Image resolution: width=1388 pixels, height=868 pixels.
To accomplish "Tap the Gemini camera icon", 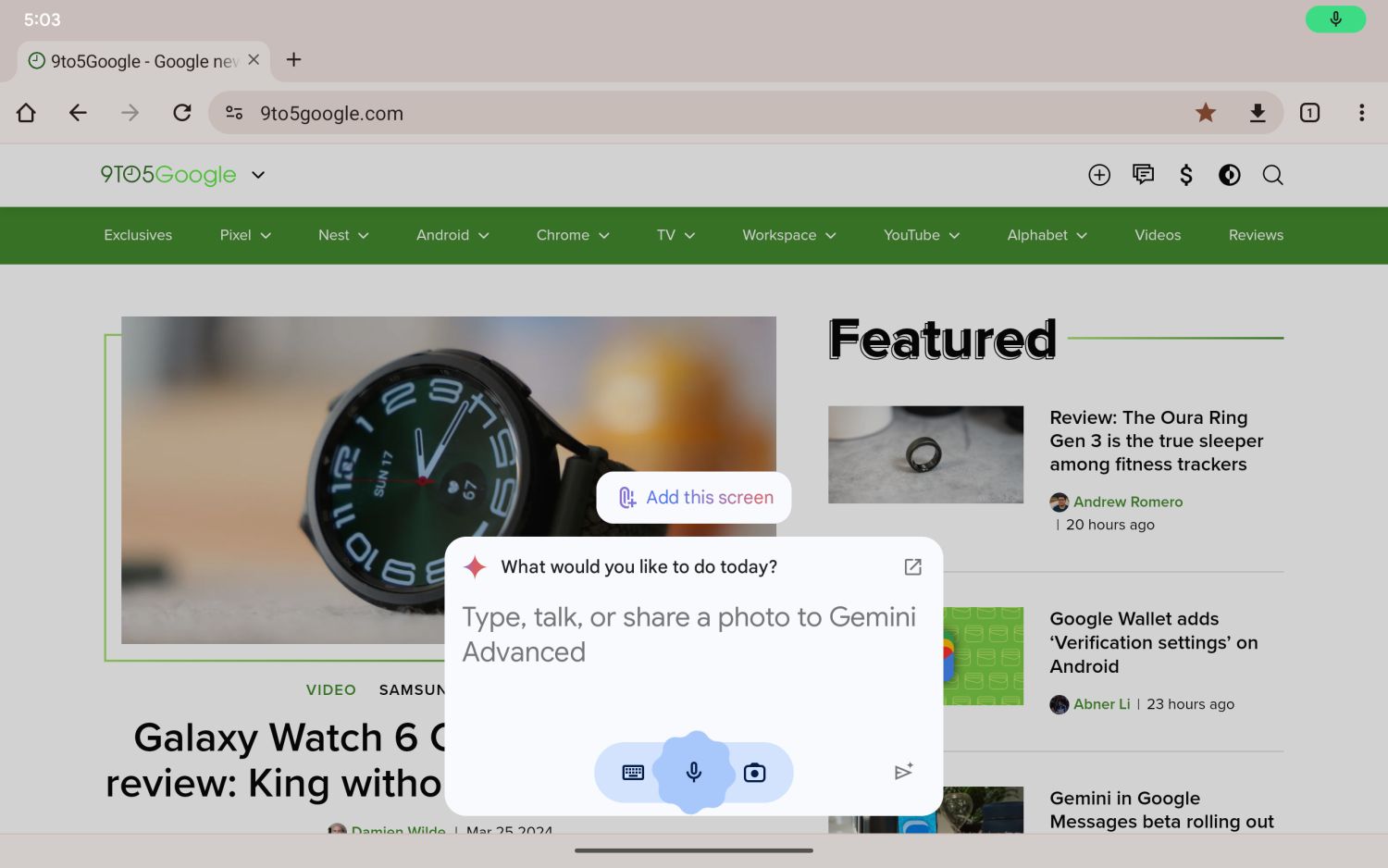I will (754, 773).
